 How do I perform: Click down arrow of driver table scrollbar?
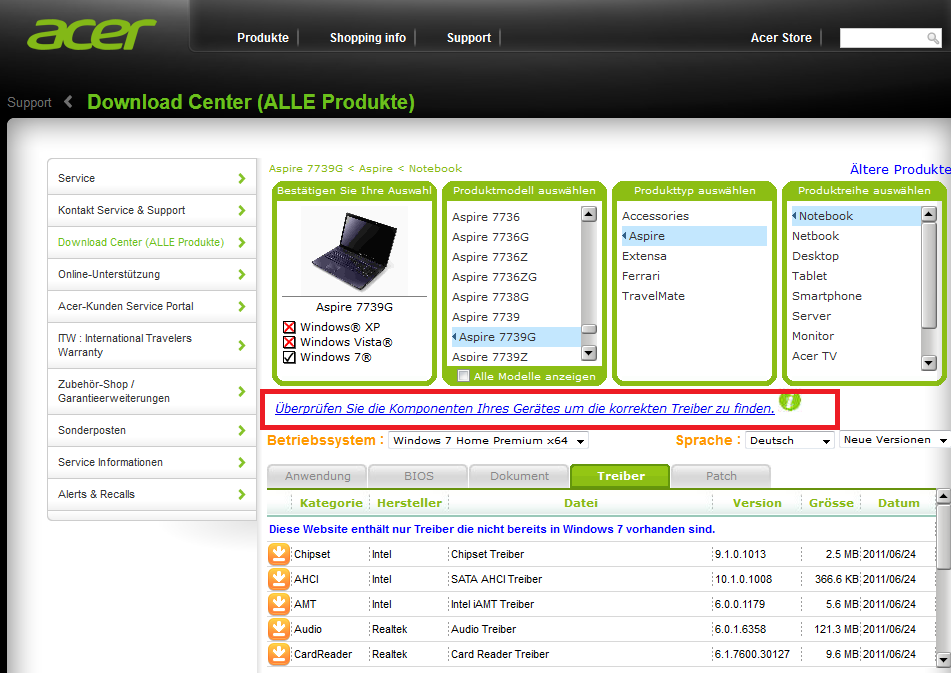(943, 659)
